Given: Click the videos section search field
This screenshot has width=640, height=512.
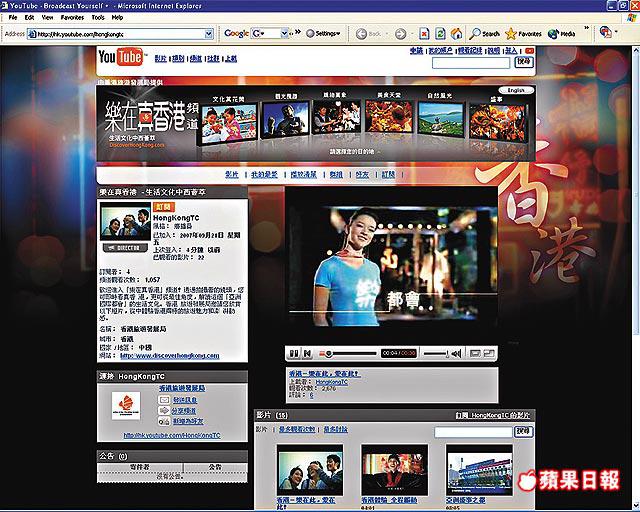Looking at the screenshot, I should pos(473,432).
